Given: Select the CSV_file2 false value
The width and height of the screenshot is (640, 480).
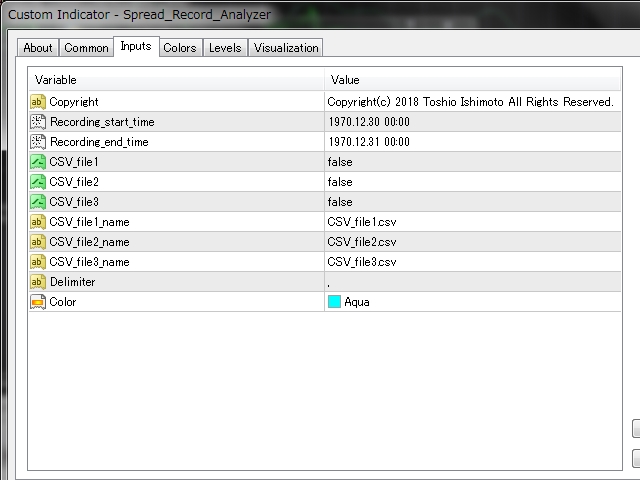Looking at the screenshot, I should click(340, 182).
